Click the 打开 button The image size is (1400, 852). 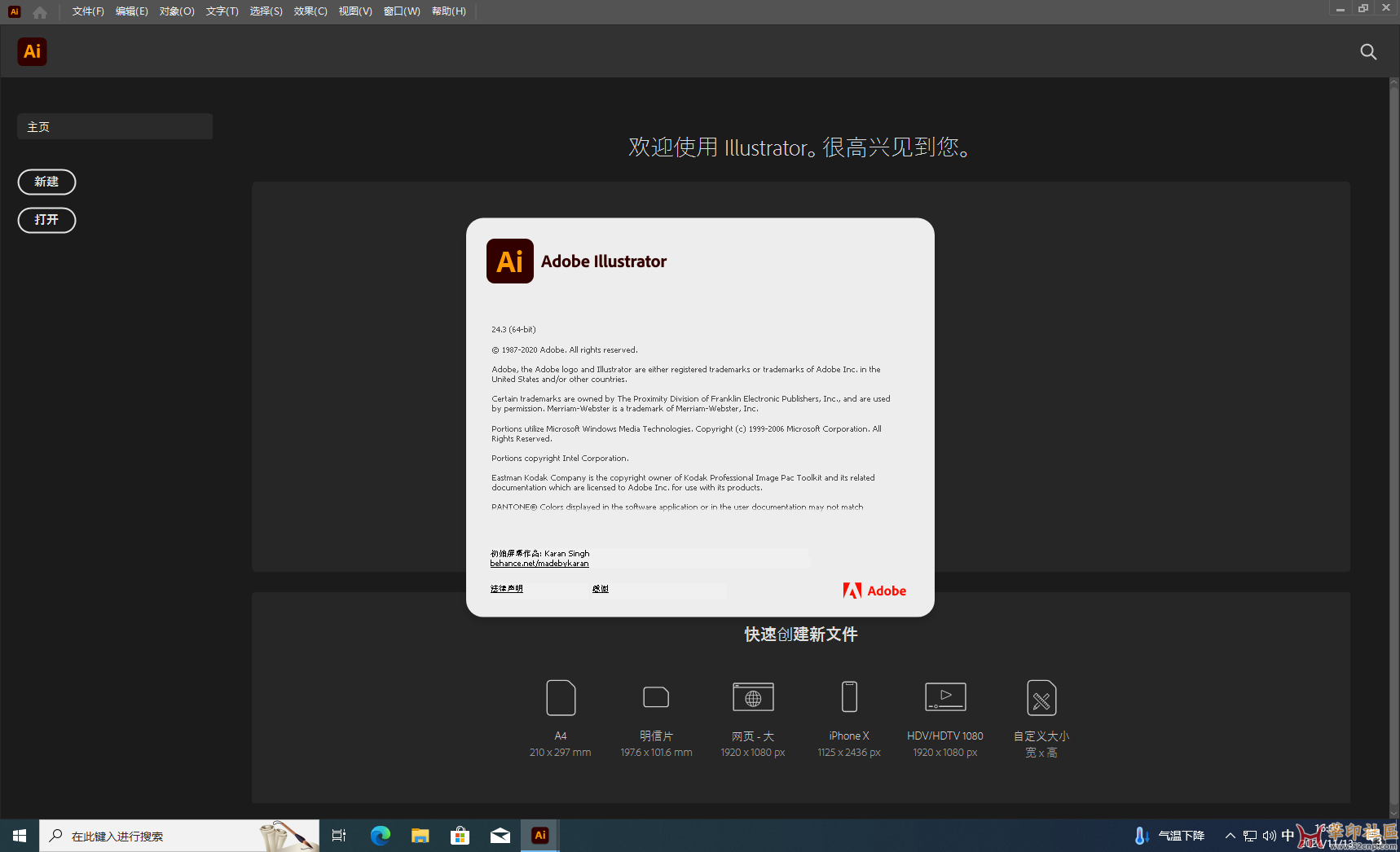click(46, 220)
